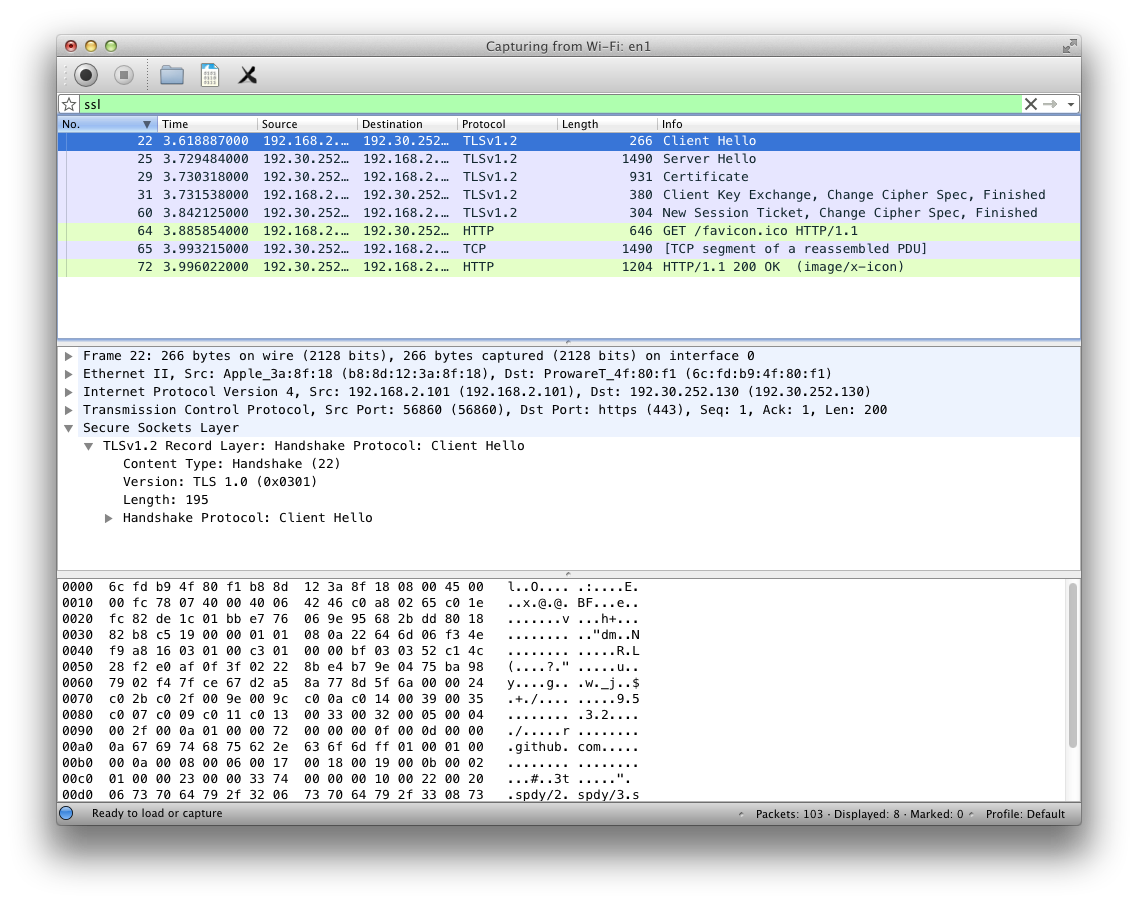Sort by the No. column header
Screen dimensions: 1138x904
[107, 124]
